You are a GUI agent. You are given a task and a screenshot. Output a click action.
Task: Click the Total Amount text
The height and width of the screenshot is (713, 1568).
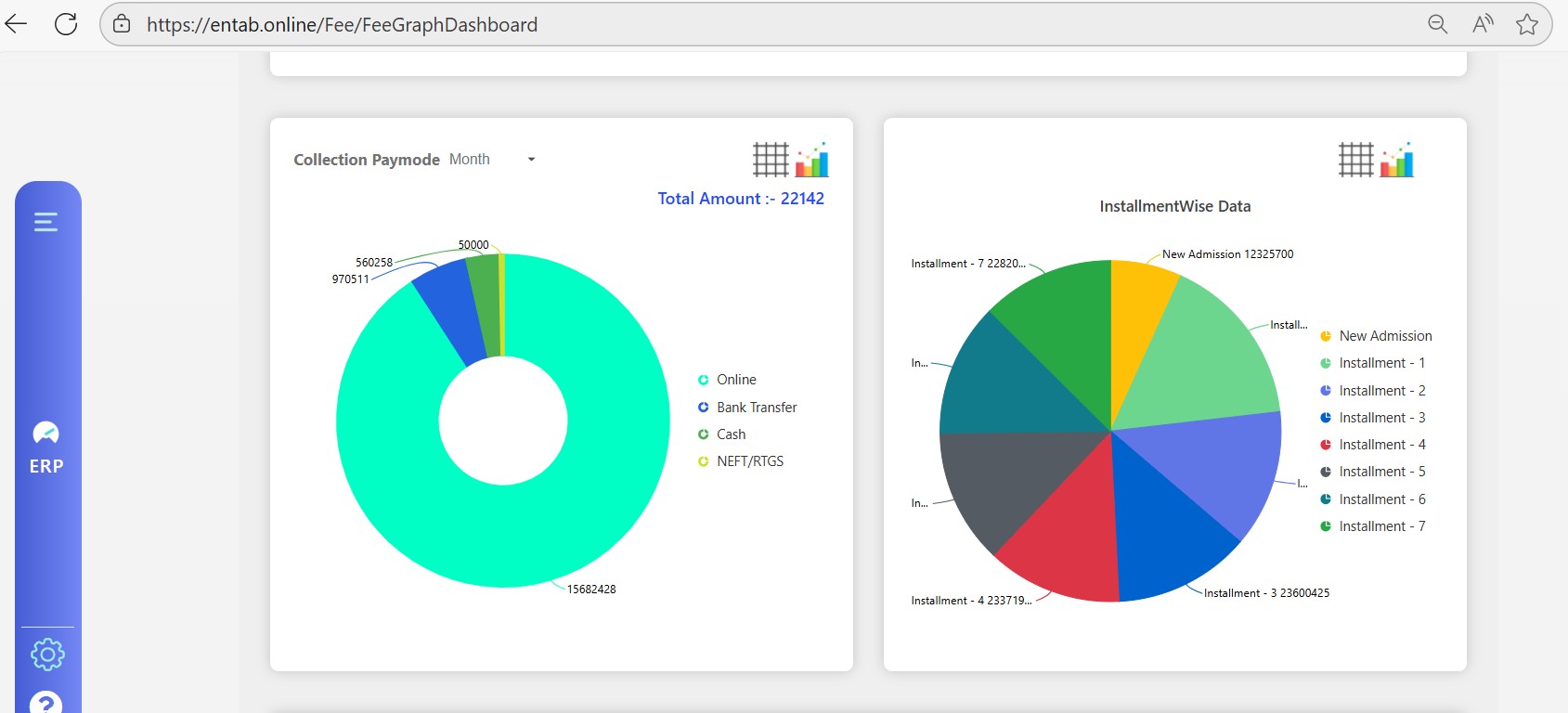740,199
